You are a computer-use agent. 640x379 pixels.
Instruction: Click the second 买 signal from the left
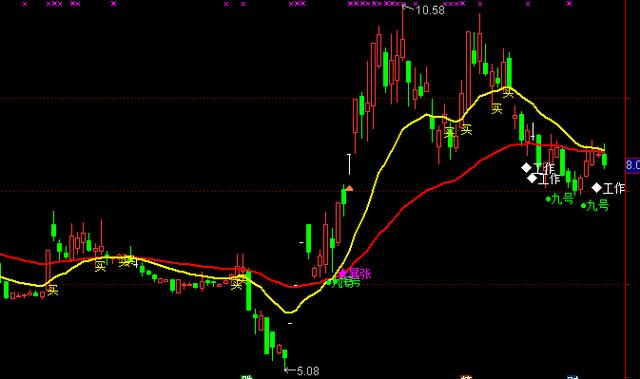pos(100,266)
